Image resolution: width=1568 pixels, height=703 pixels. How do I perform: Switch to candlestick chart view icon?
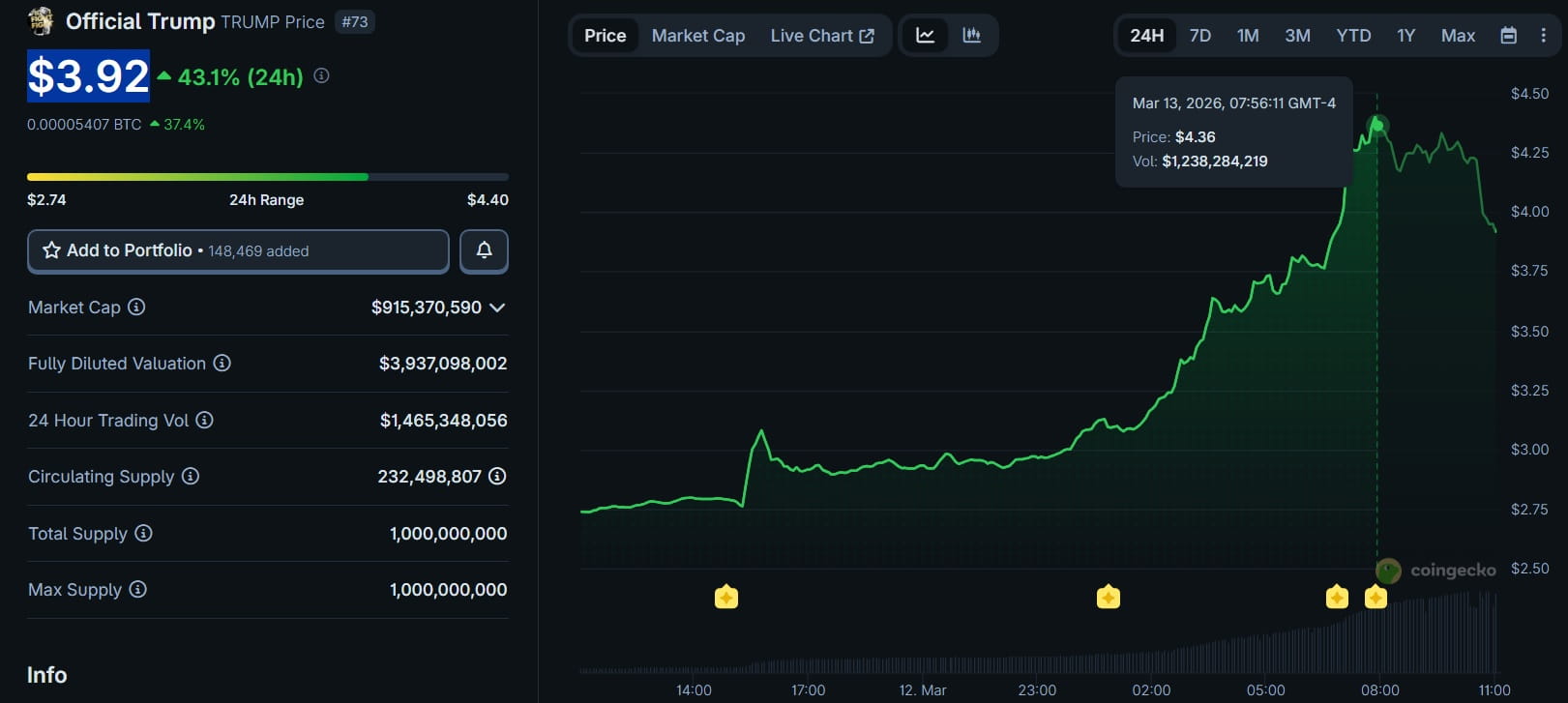(971, 36)
